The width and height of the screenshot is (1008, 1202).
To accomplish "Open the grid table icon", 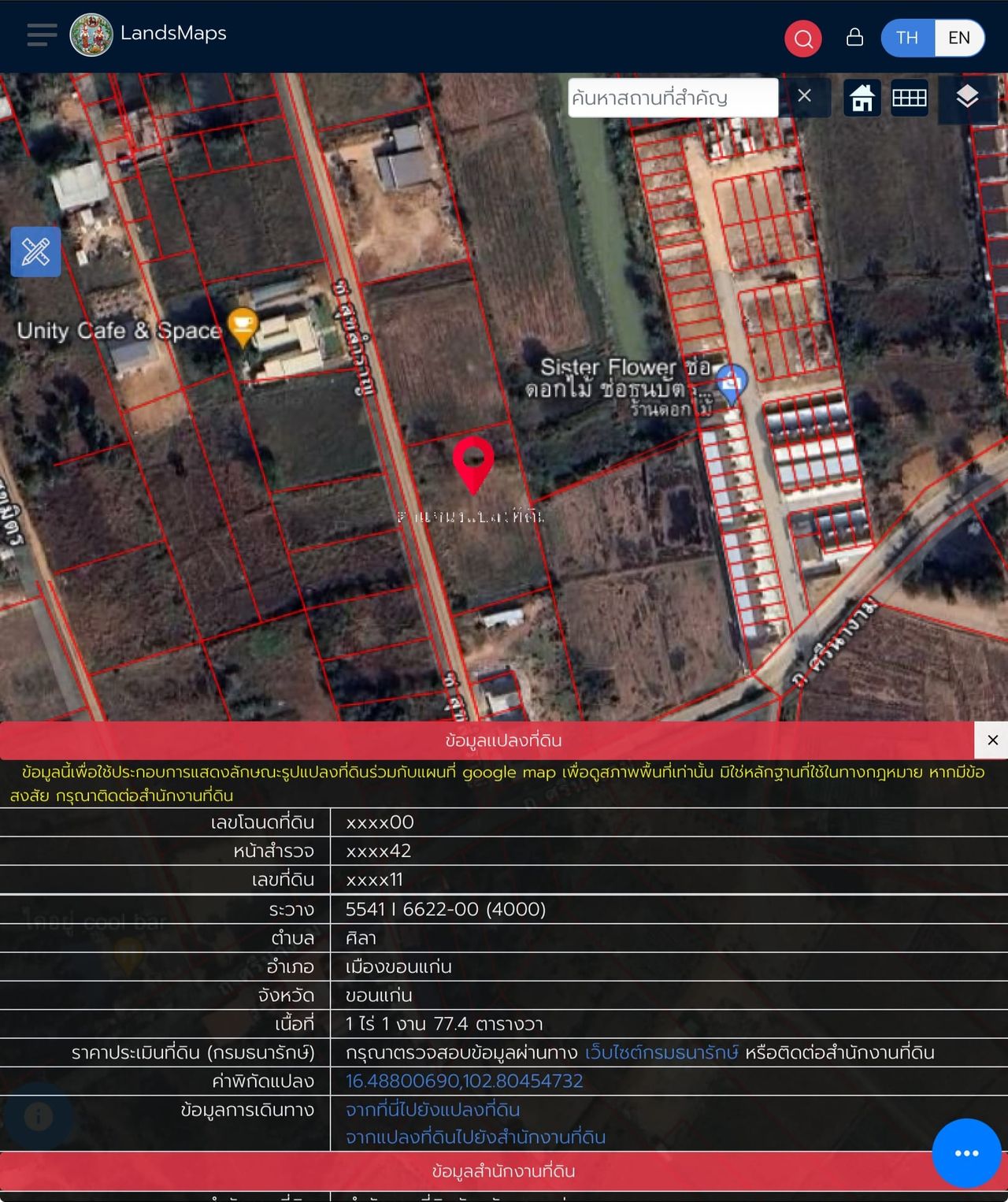I will click(x=909, y=98).
